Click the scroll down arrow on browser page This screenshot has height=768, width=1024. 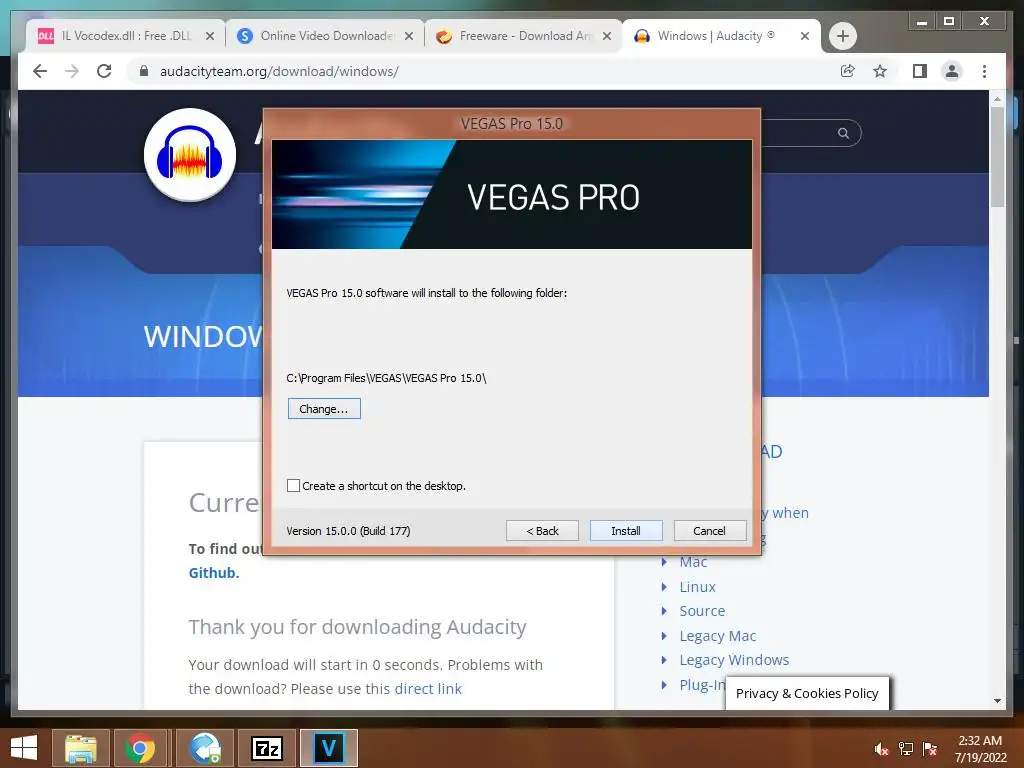point(997,701)
